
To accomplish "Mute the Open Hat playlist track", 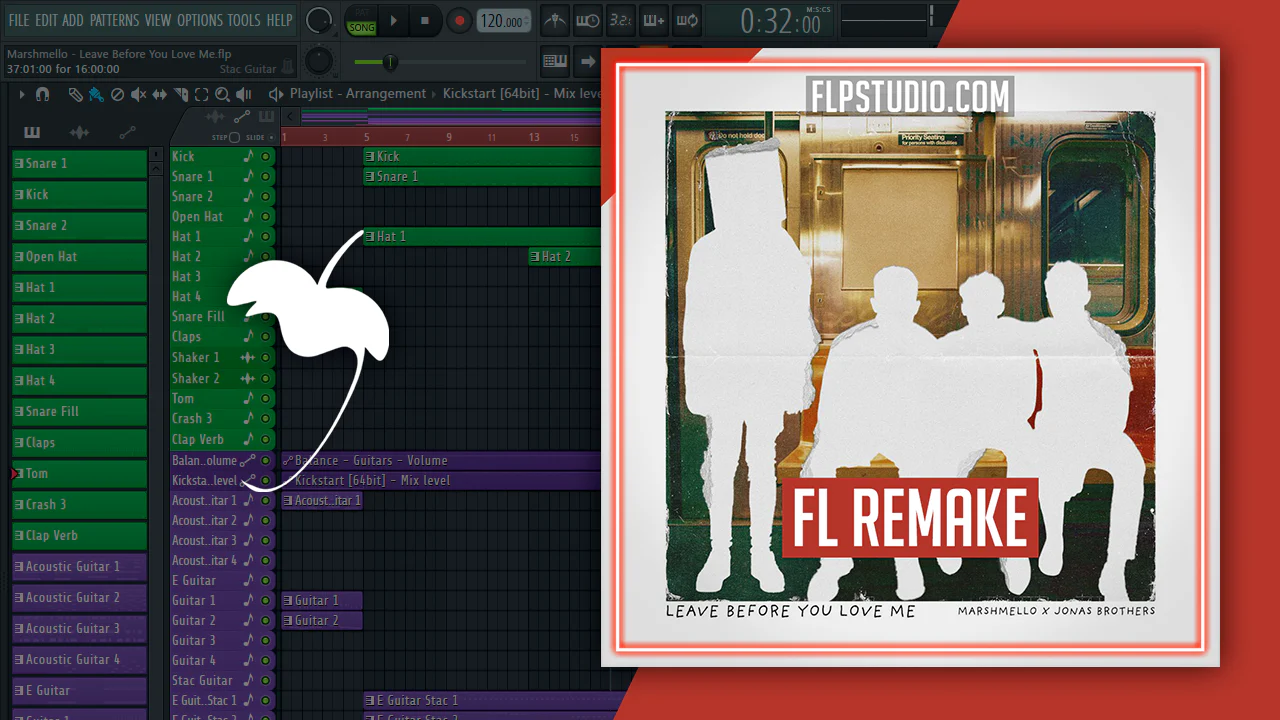I will (x=265, y=216).
